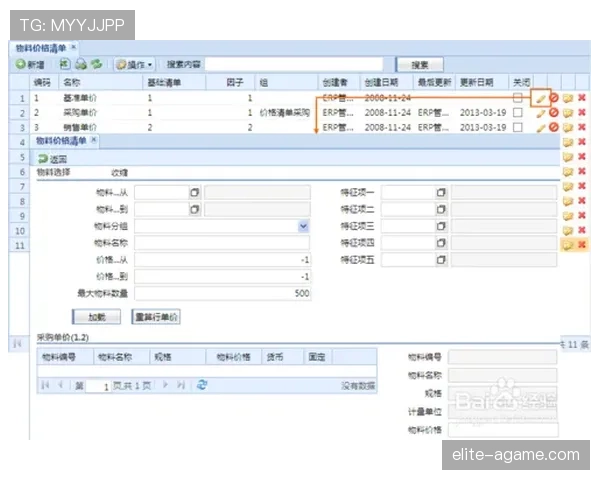Click the 物料名称 filter input field
The image size is (600, 480).
[222, 243]
